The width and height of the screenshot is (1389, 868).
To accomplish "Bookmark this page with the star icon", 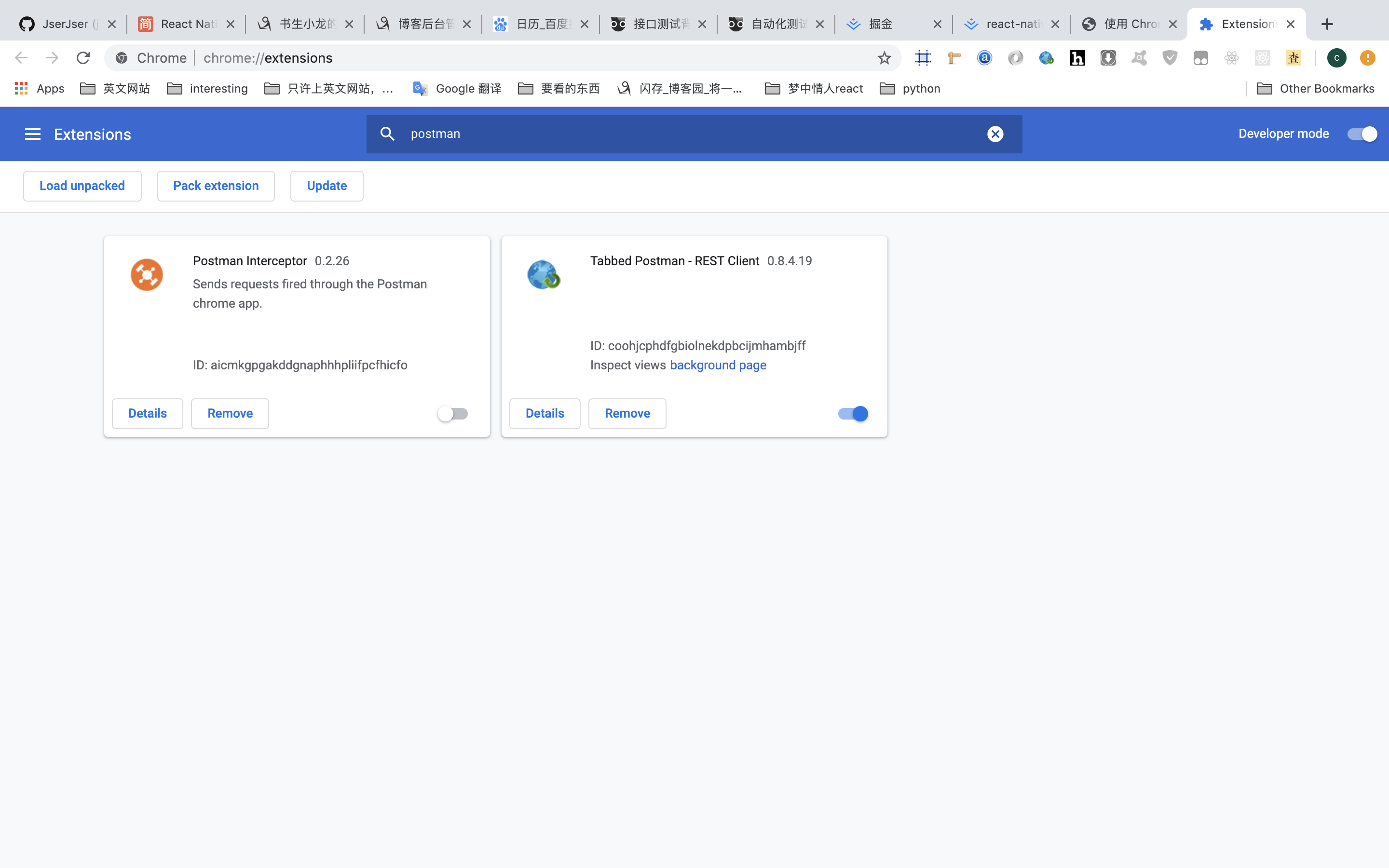I will (x=884, y=58).
